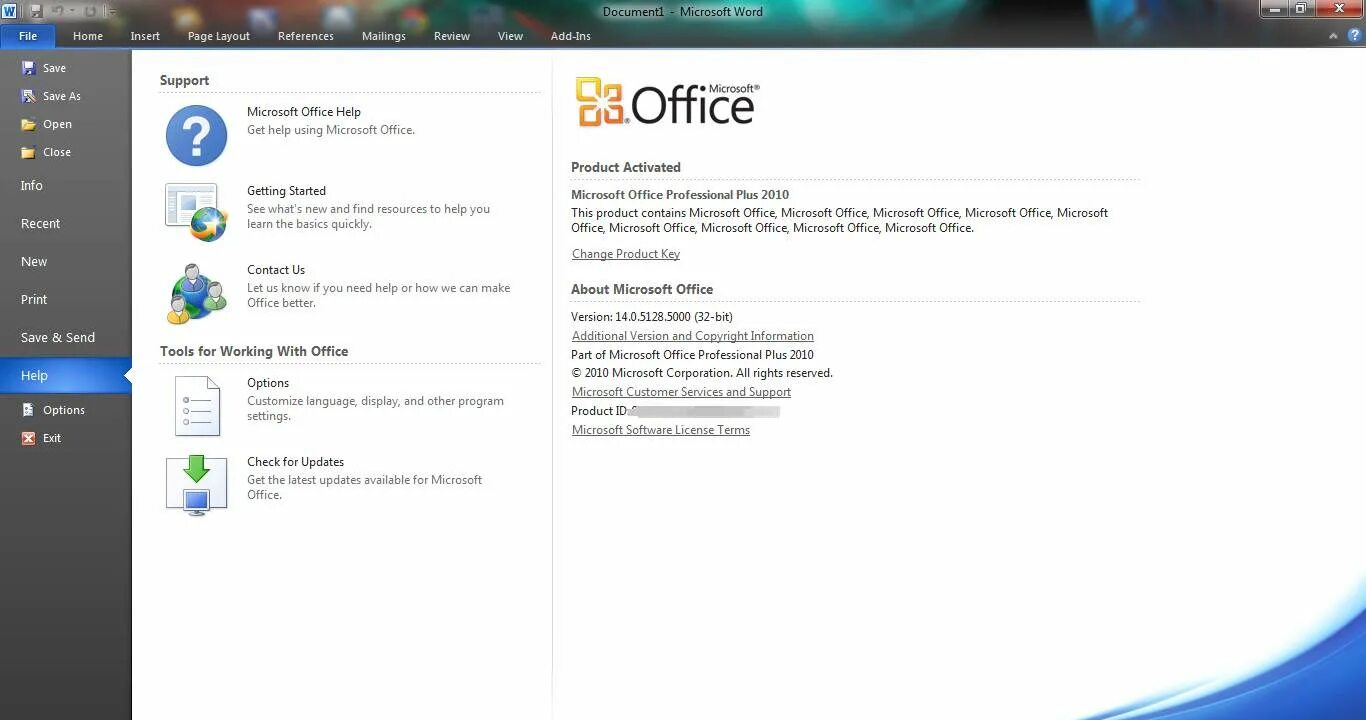
Task: Click the 'Product ID:' label text
Action: 599,411
